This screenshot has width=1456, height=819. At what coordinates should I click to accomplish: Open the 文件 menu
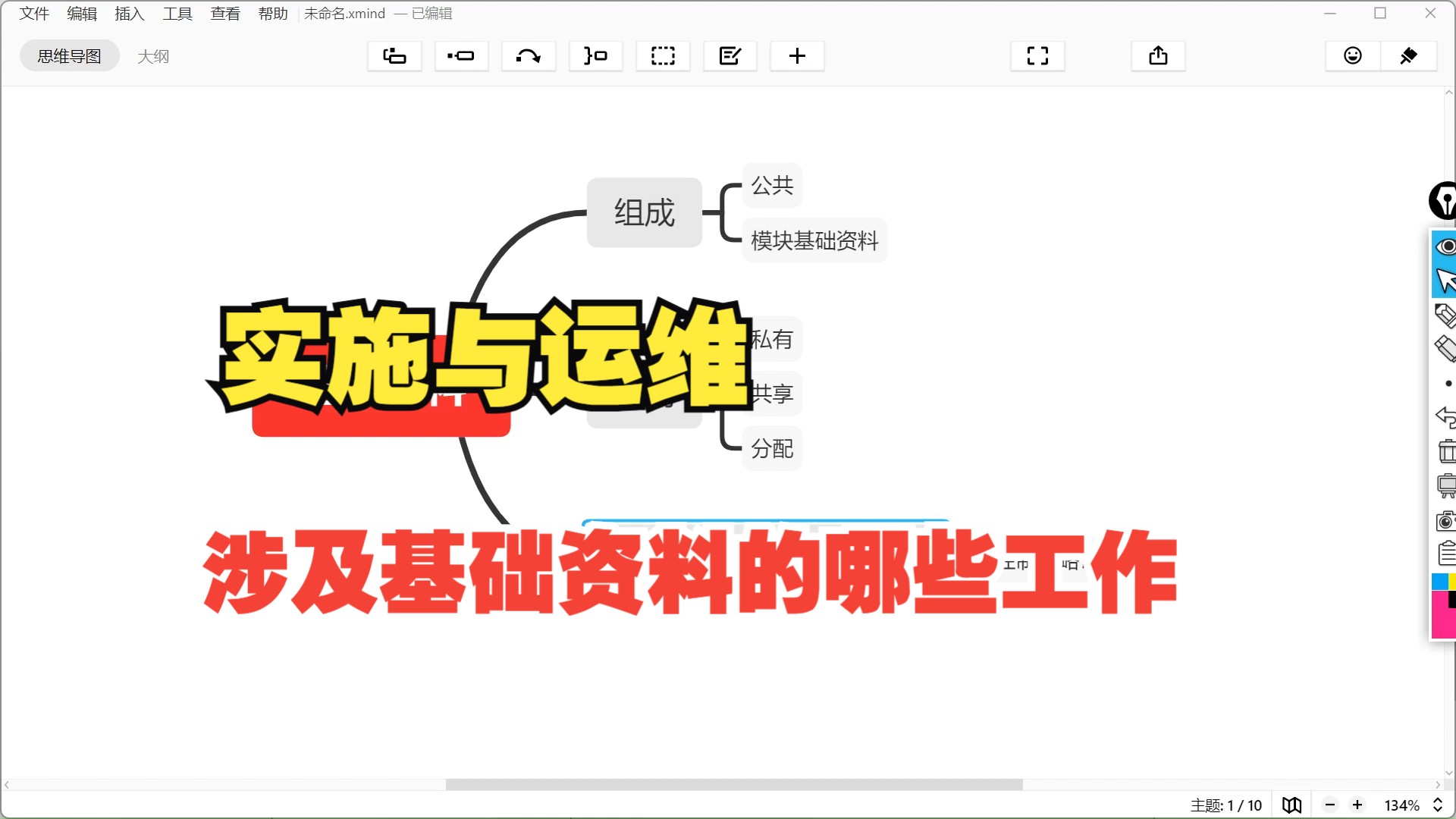coord(34,14)
